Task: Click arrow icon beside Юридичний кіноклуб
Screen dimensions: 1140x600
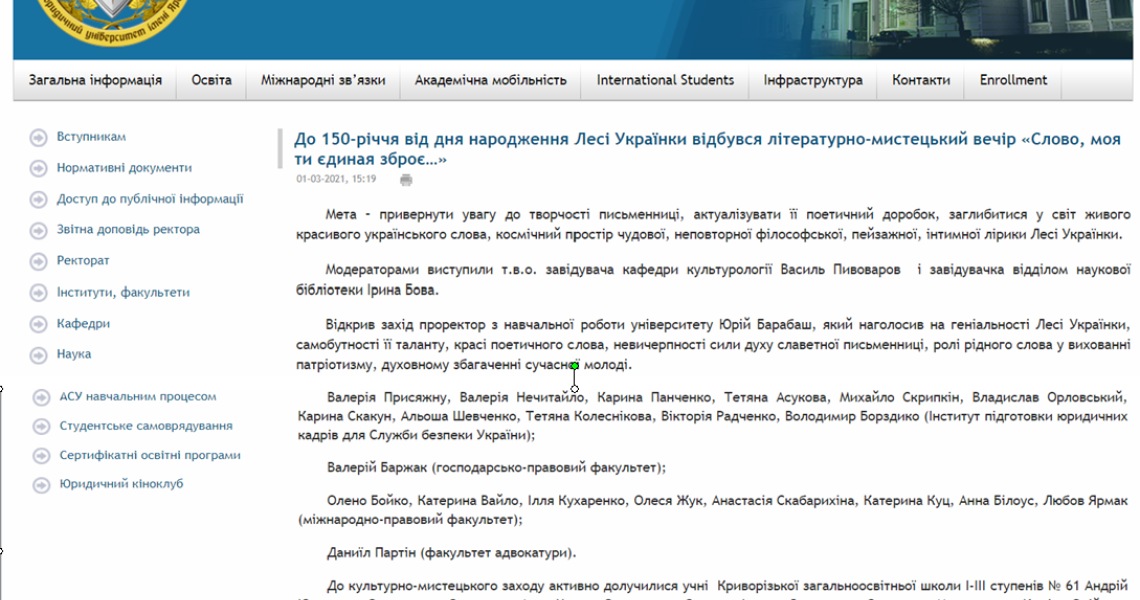Action: (x=41, y=485)
